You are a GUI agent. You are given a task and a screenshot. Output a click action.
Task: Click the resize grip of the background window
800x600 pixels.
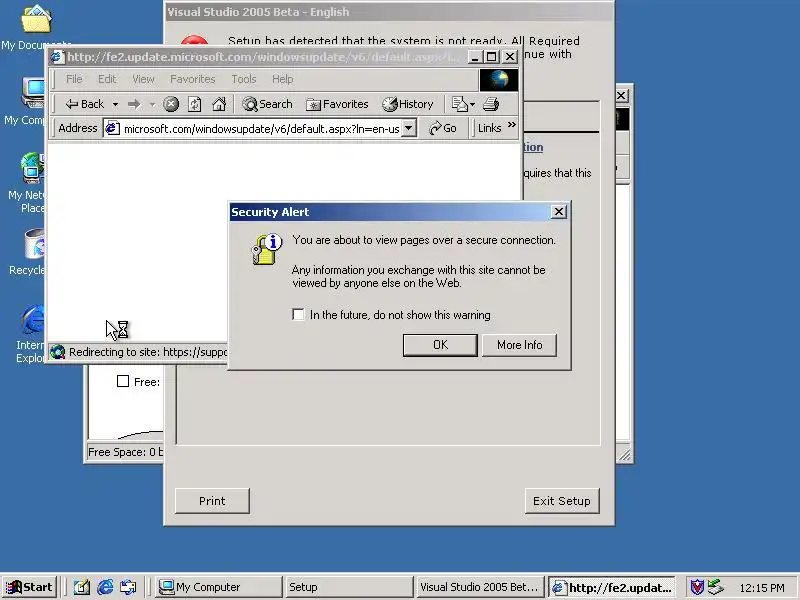[624, 454]
